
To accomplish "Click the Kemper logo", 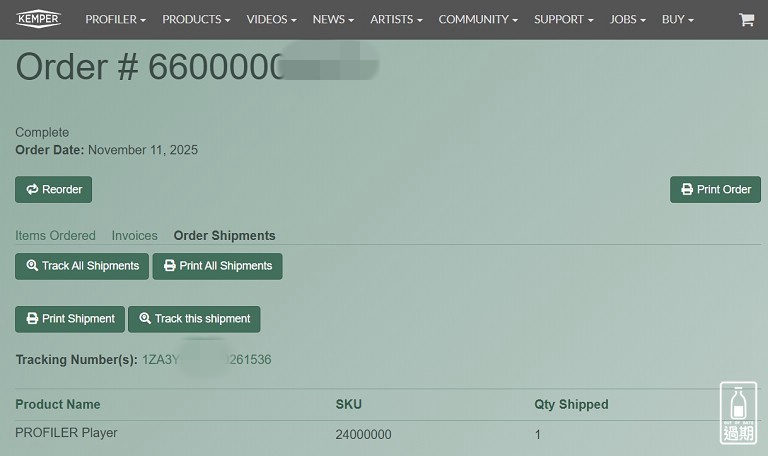I will 39,19.
